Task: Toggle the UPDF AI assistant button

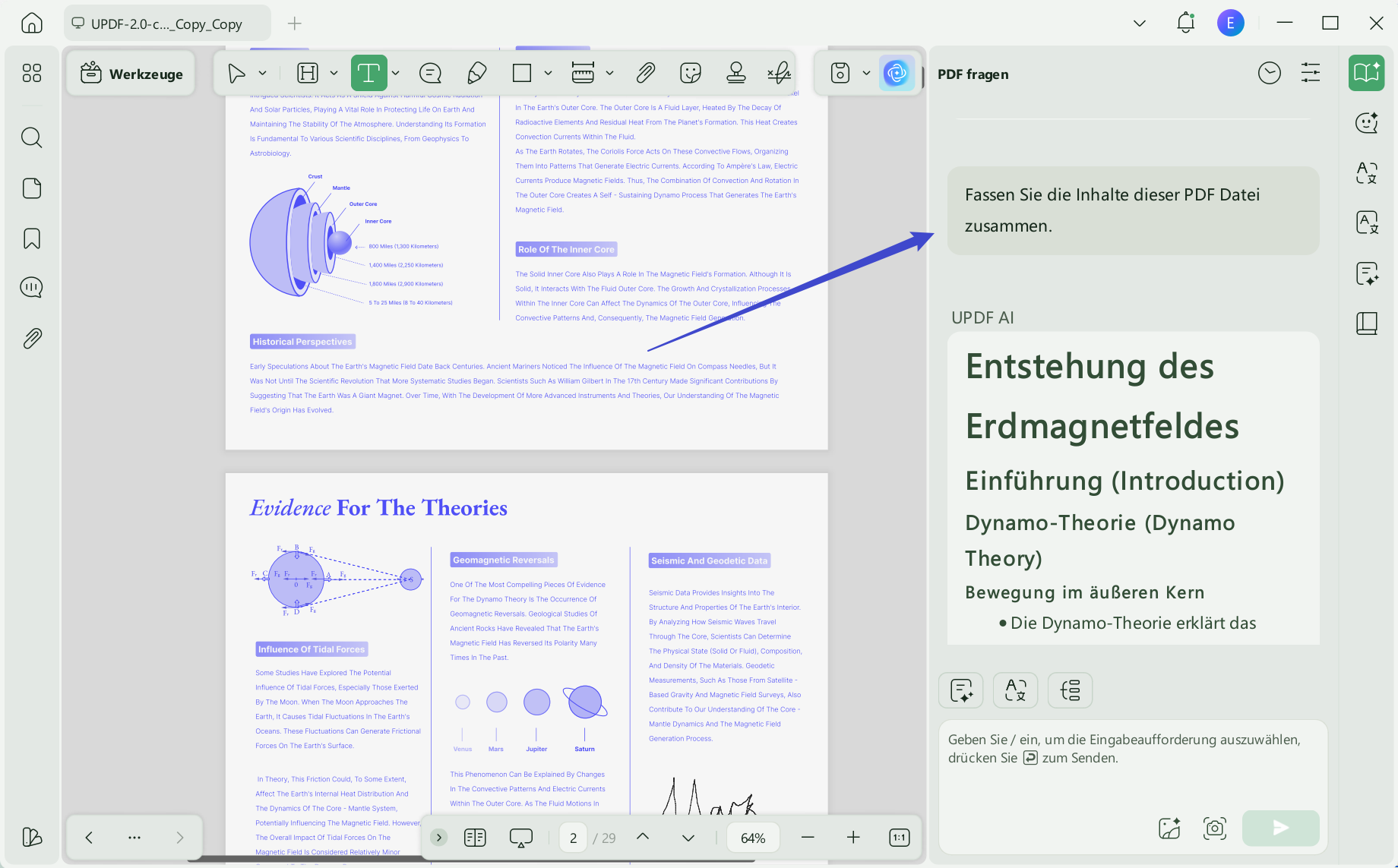Action: click(897, 73)
